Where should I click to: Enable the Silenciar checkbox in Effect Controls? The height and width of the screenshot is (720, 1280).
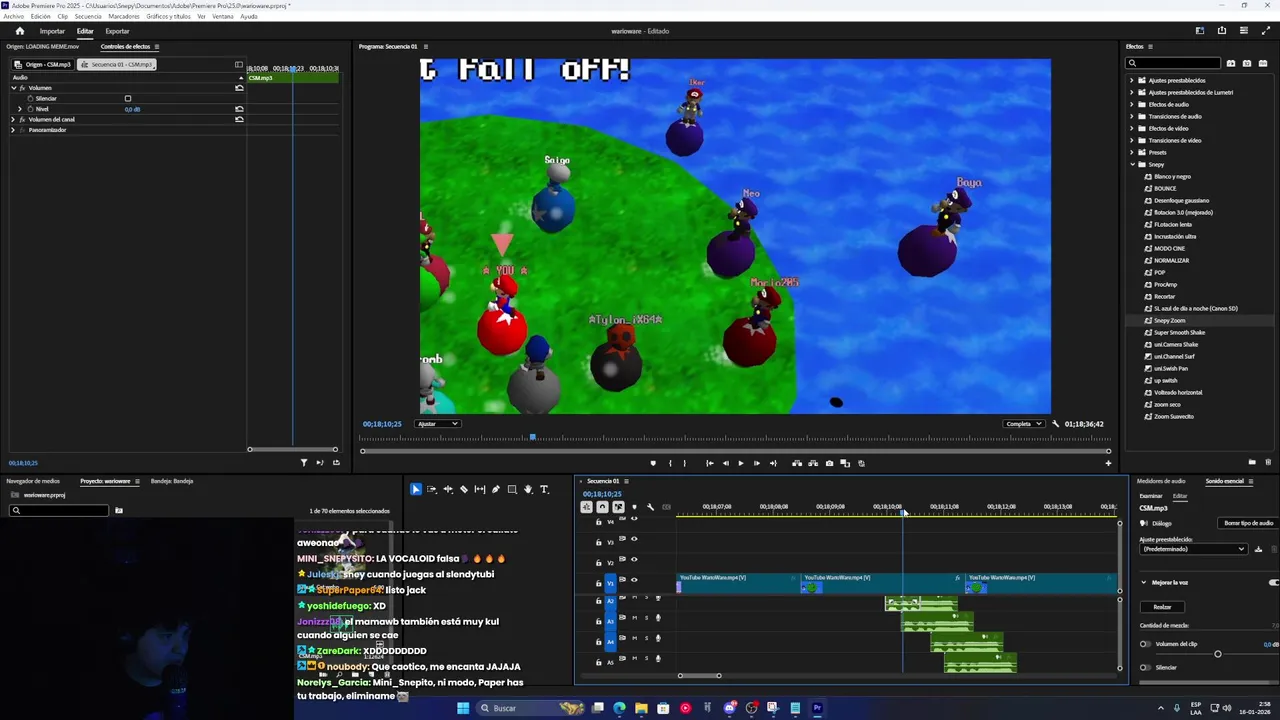pos(128,98)
